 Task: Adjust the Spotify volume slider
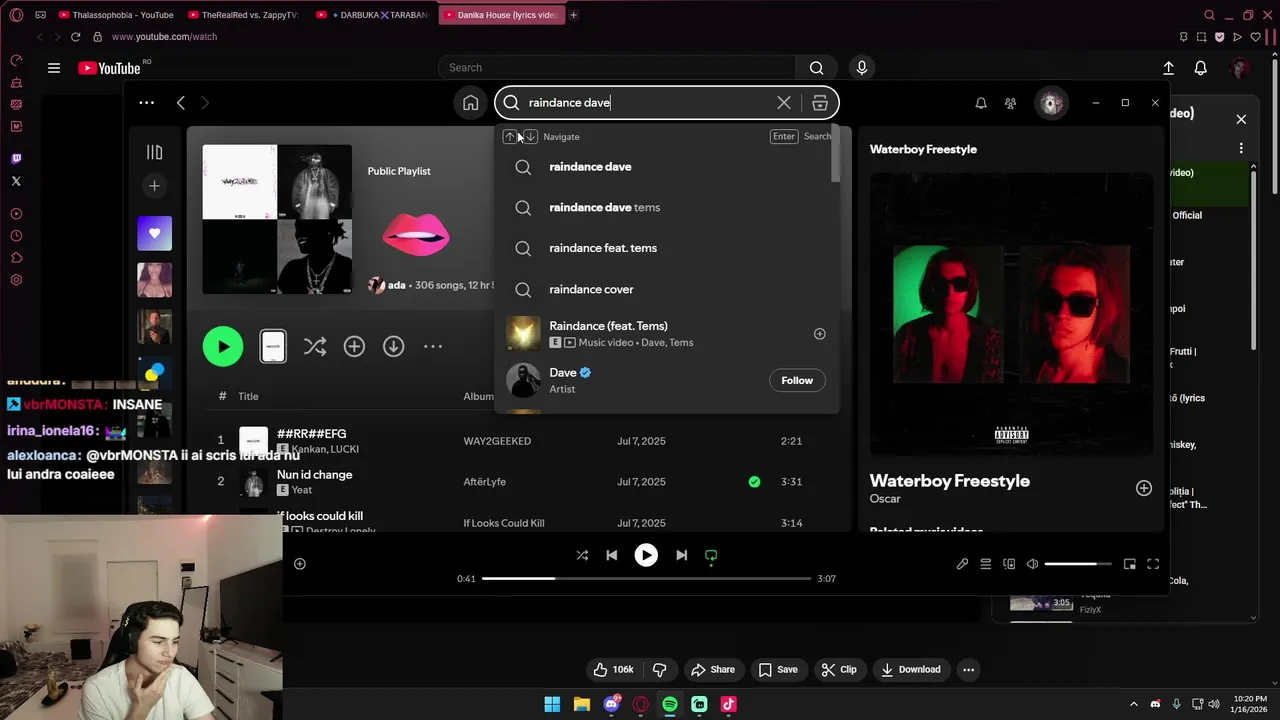(1078, 564)
